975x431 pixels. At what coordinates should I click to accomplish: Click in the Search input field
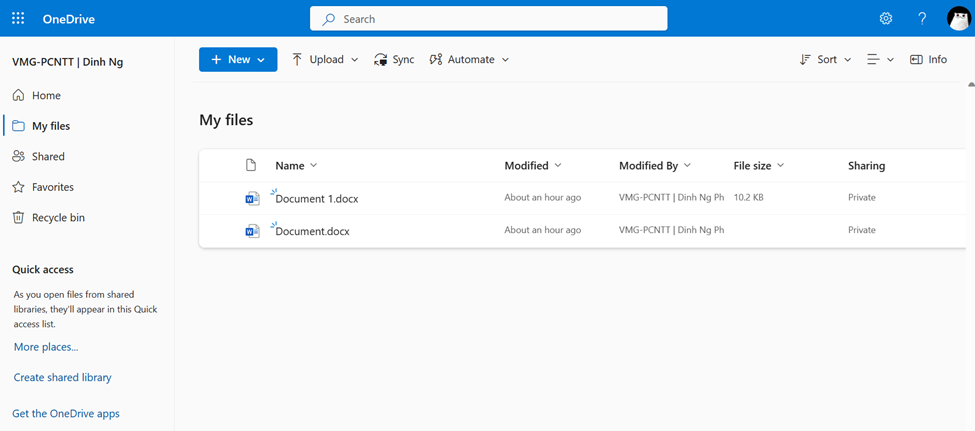489,19
